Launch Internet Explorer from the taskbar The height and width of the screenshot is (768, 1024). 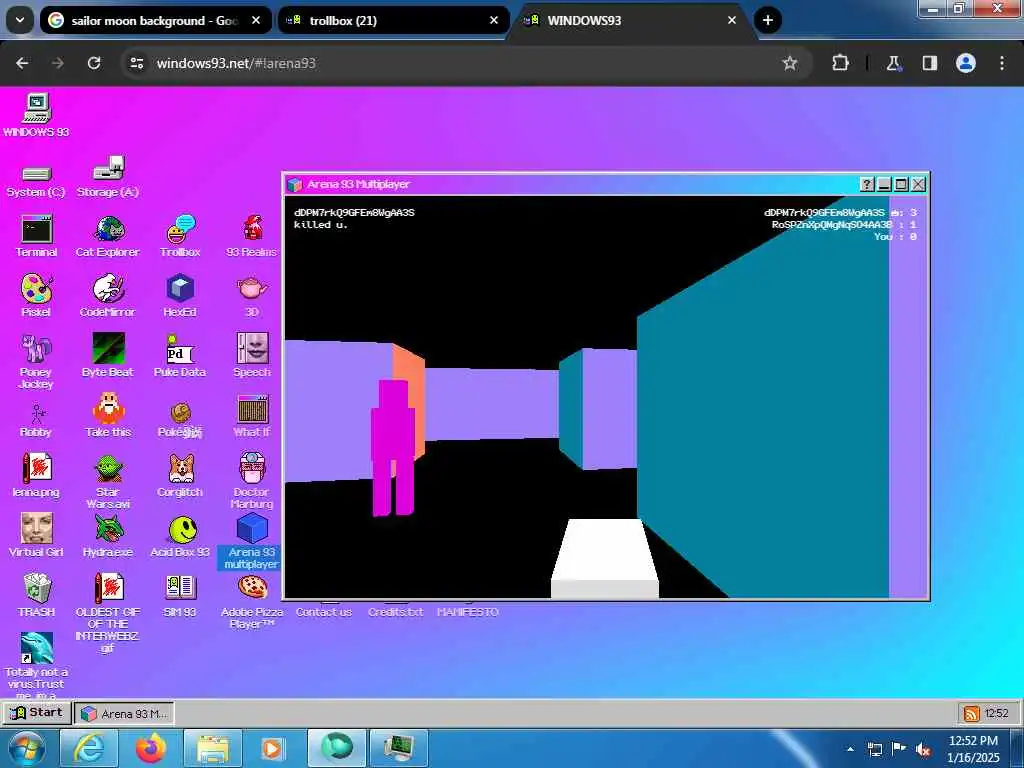pos(89,749)
